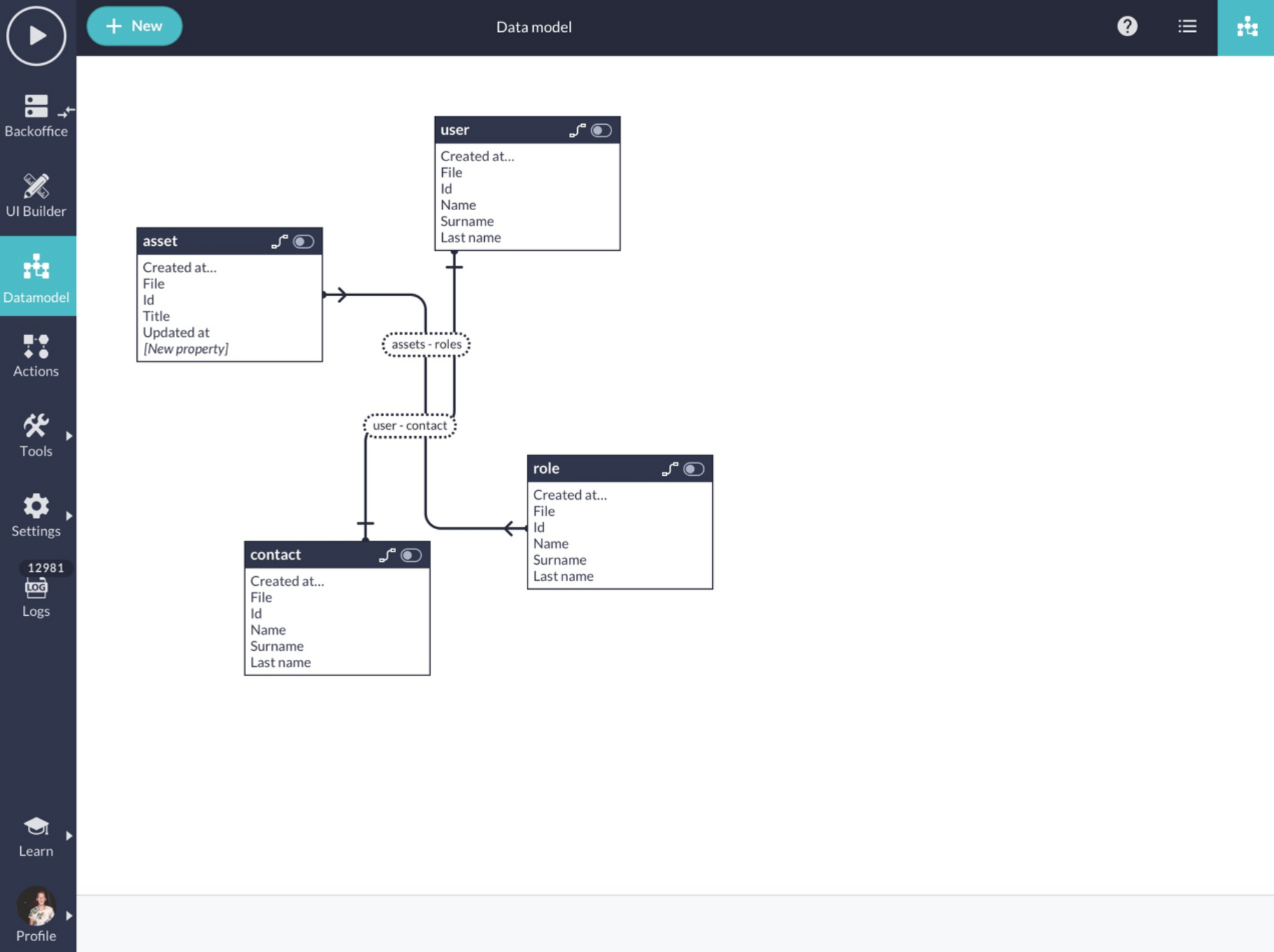The image size is (1274, 952).
Task: Open the Logs section in sidebar
Action: [36, 597]
